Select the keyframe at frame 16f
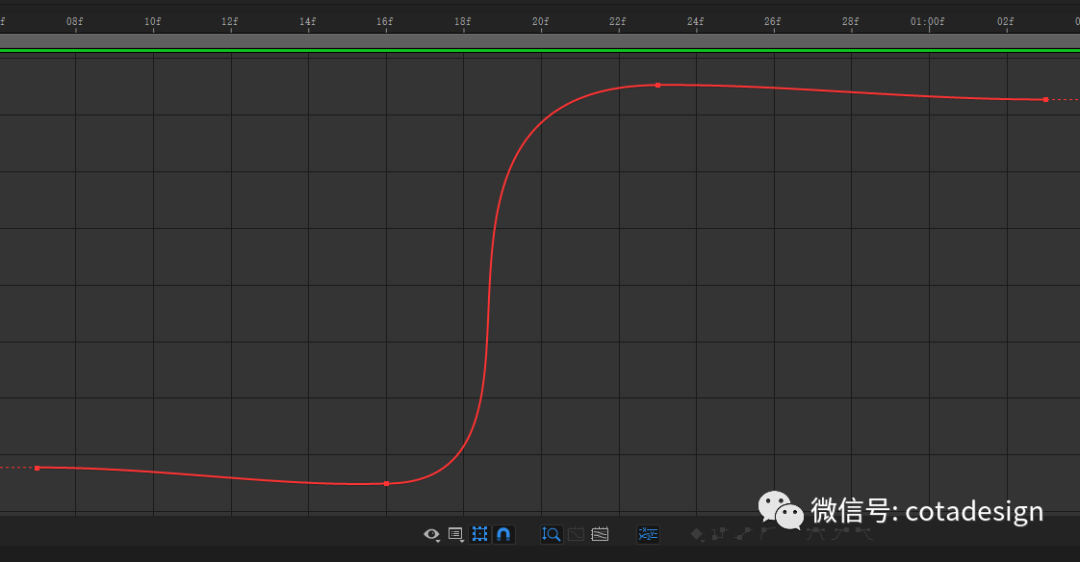 (386, 483)
